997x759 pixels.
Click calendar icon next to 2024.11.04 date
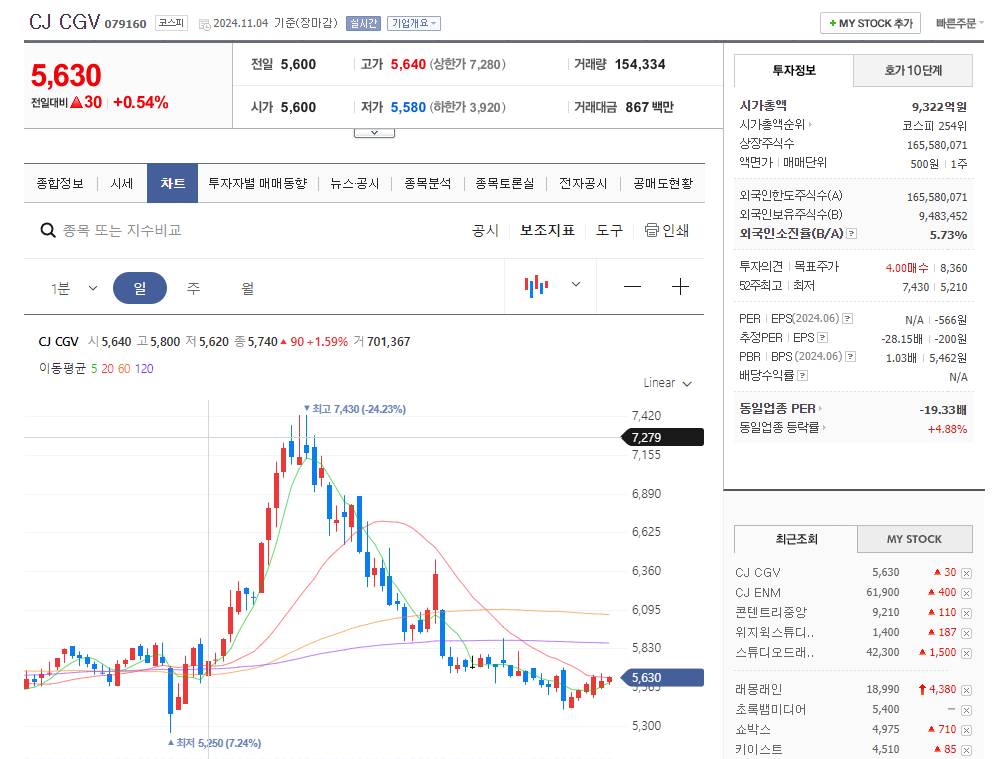204,25
